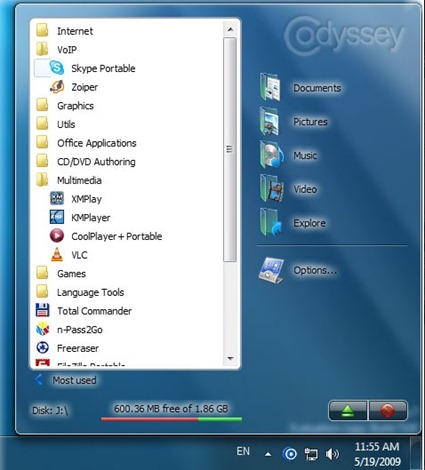The image size is (425, 470).
Task: Open the Documents shortcut
Action: pyautogui.click(x=300, y=88)
